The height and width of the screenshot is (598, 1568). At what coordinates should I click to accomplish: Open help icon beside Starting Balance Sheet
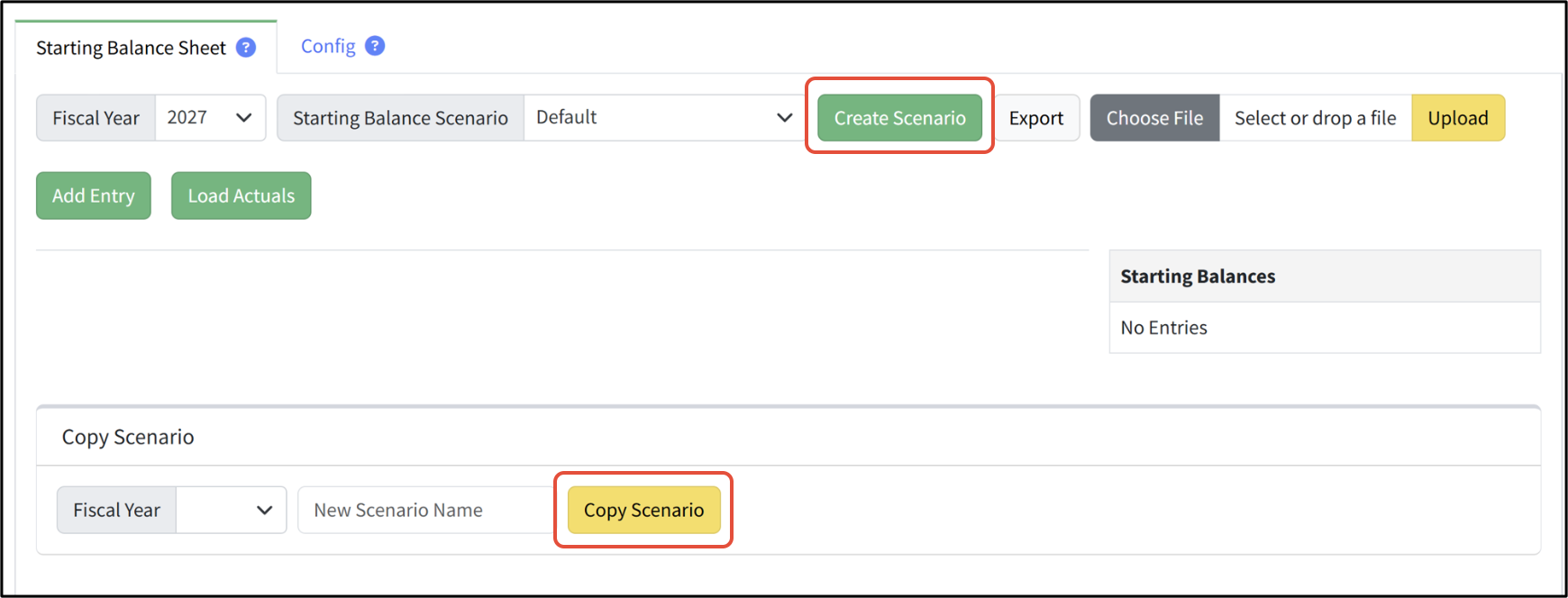(x=246, y=48)
